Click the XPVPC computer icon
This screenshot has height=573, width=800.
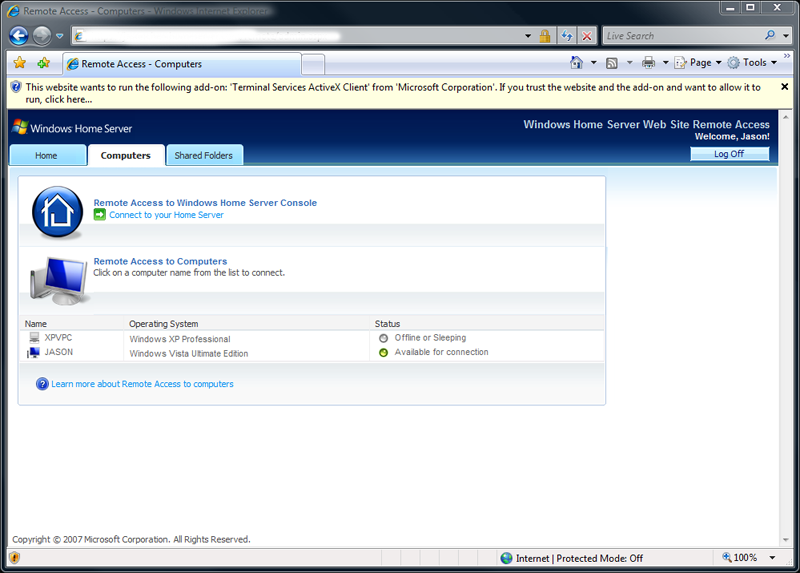coord(34,337)
